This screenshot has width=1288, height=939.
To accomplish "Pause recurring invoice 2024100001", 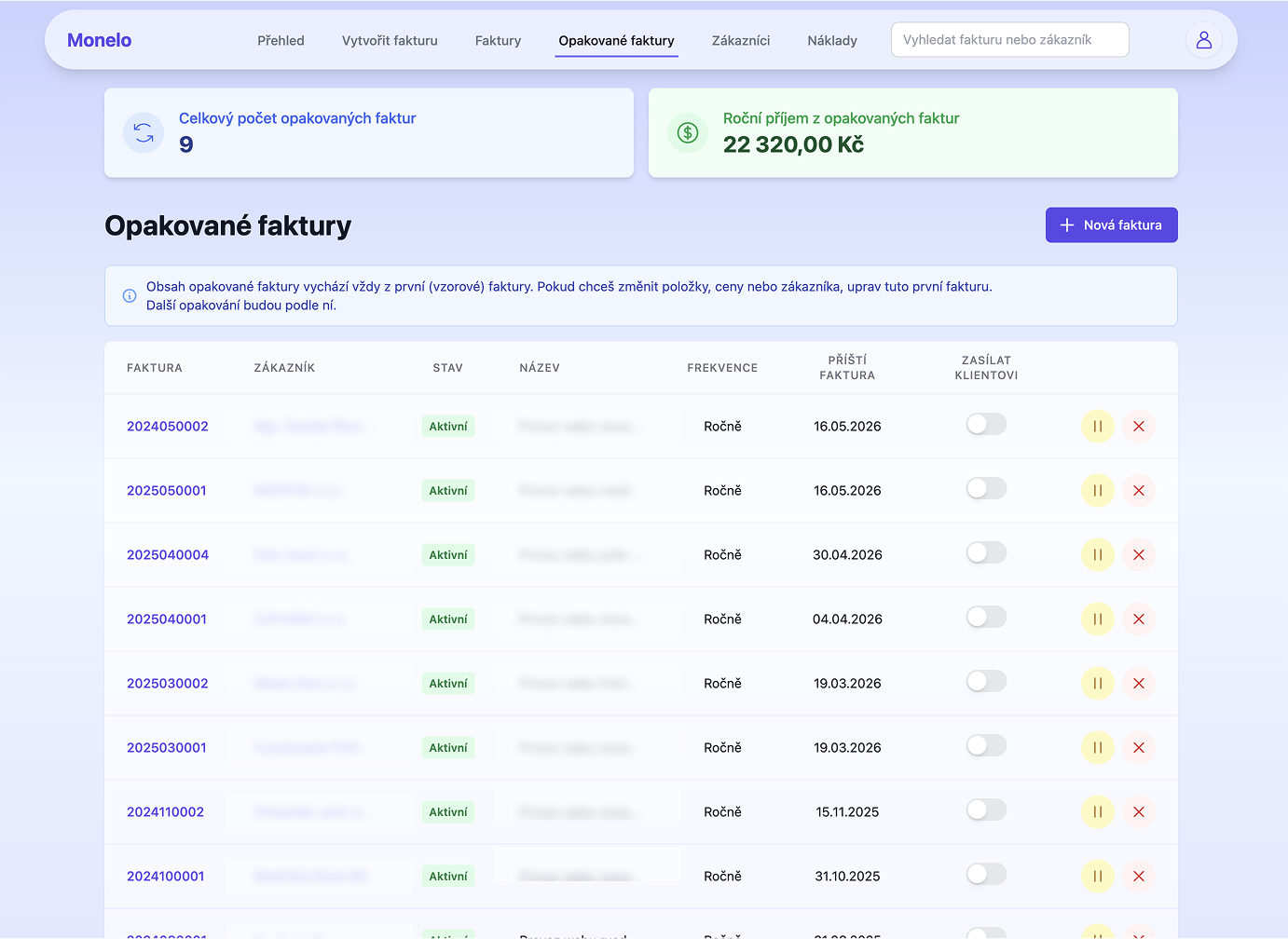I will [1098, 877].
